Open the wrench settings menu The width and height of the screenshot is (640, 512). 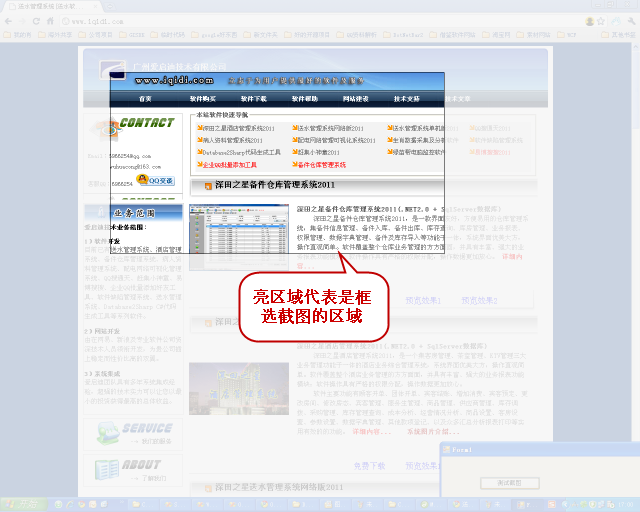coord(631,21)
